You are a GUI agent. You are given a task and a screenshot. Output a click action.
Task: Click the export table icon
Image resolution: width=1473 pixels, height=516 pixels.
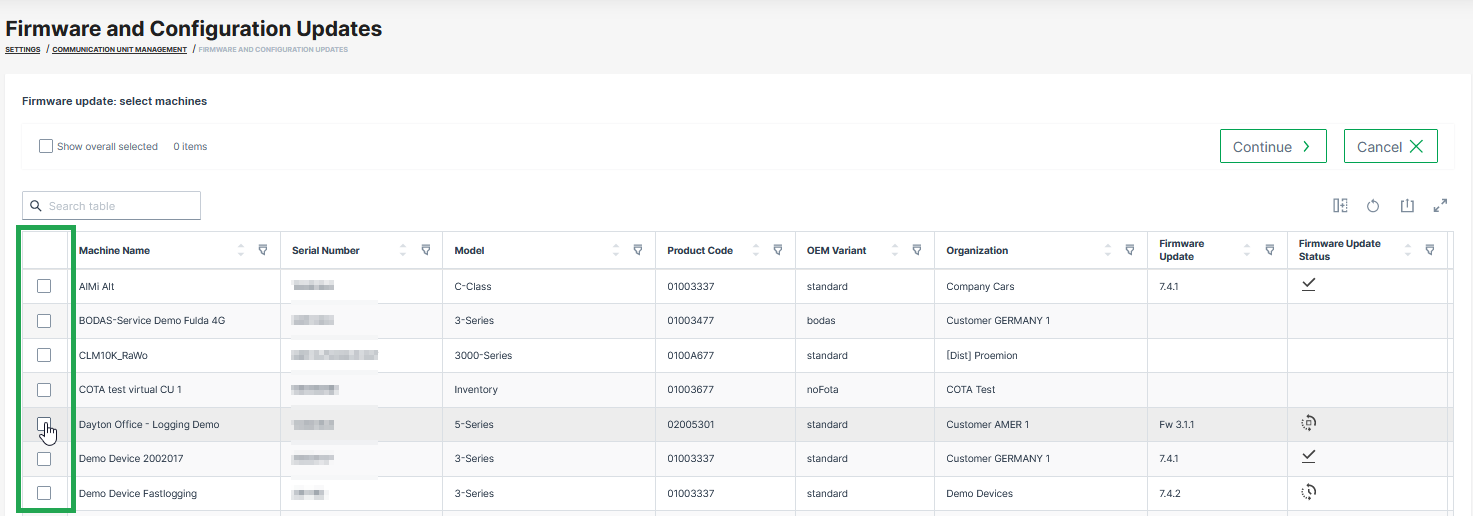click(1407, 206)
